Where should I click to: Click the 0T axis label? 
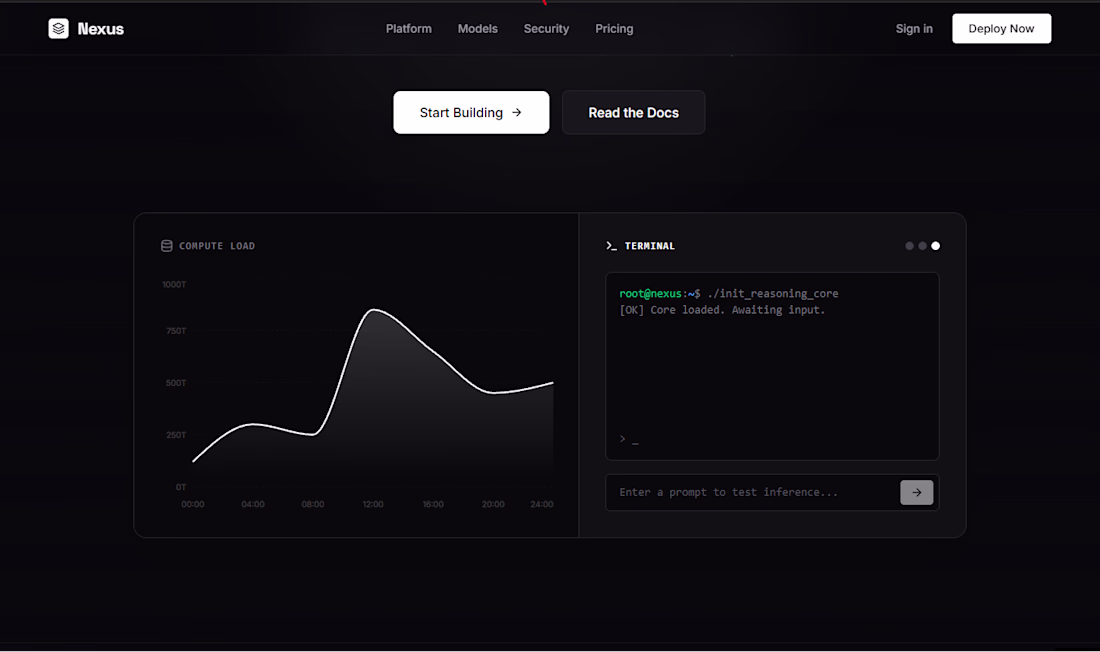click(x=181, y=486)
